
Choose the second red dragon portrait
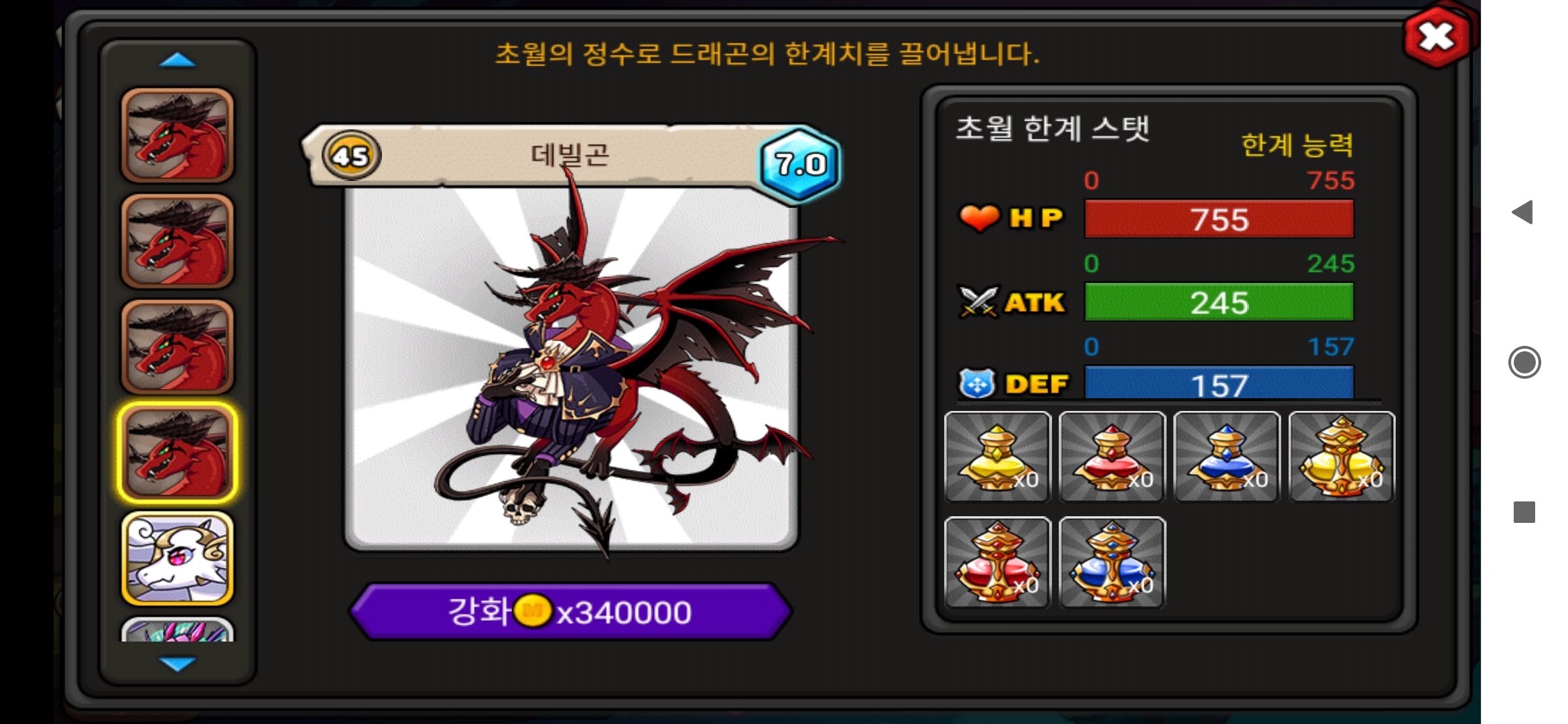click(178, 241)
